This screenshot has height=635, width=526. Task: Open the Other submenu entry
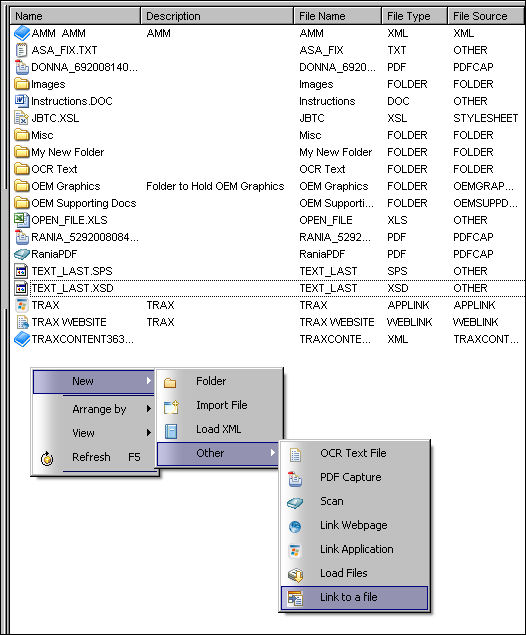217,453
